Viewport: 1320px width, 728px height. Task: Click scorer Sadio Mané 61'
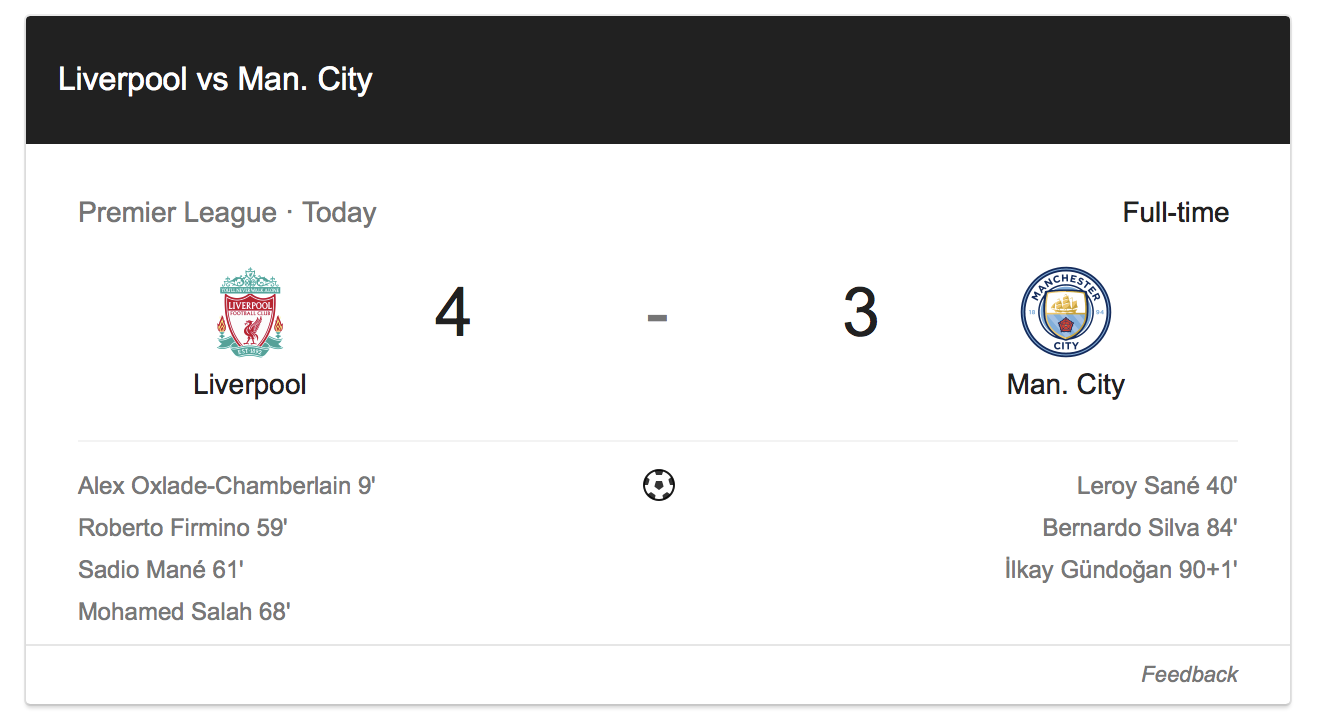click(161, 570)
